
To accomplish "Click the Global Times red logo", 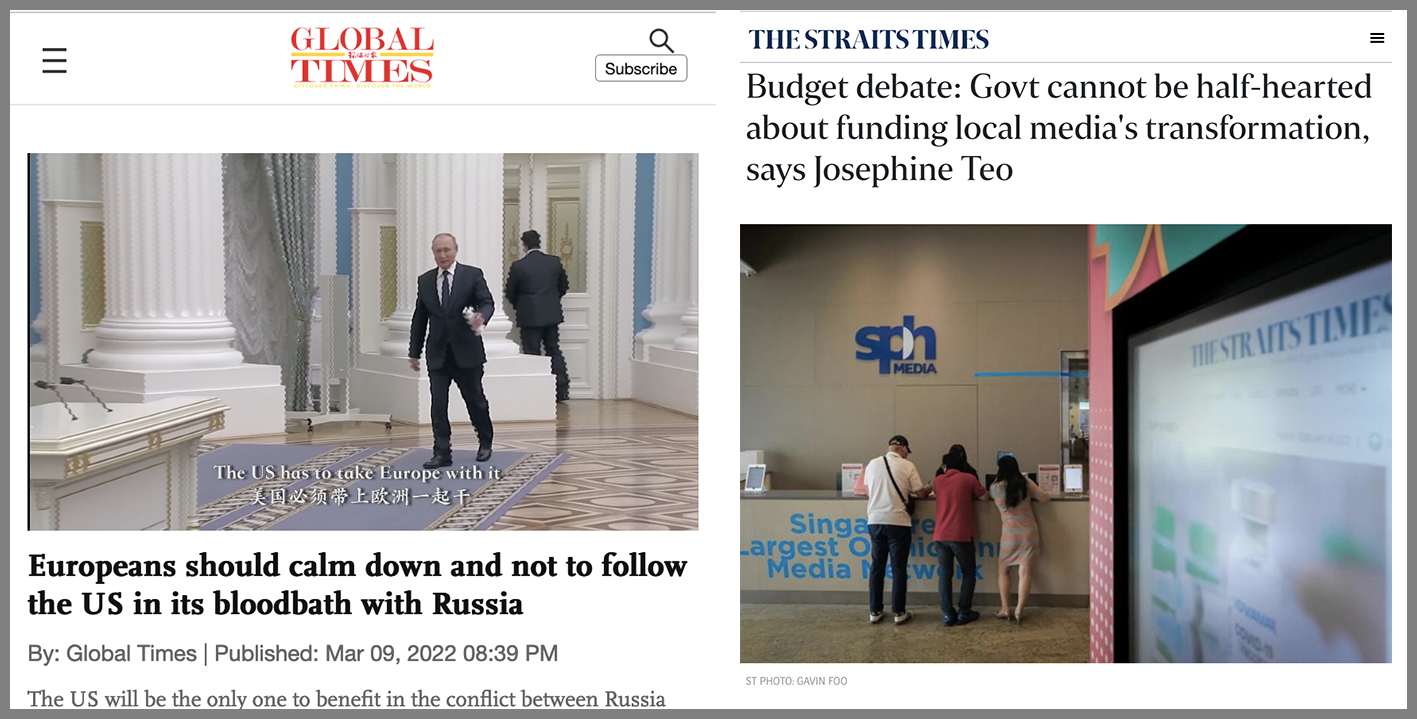I will [362, 57].
